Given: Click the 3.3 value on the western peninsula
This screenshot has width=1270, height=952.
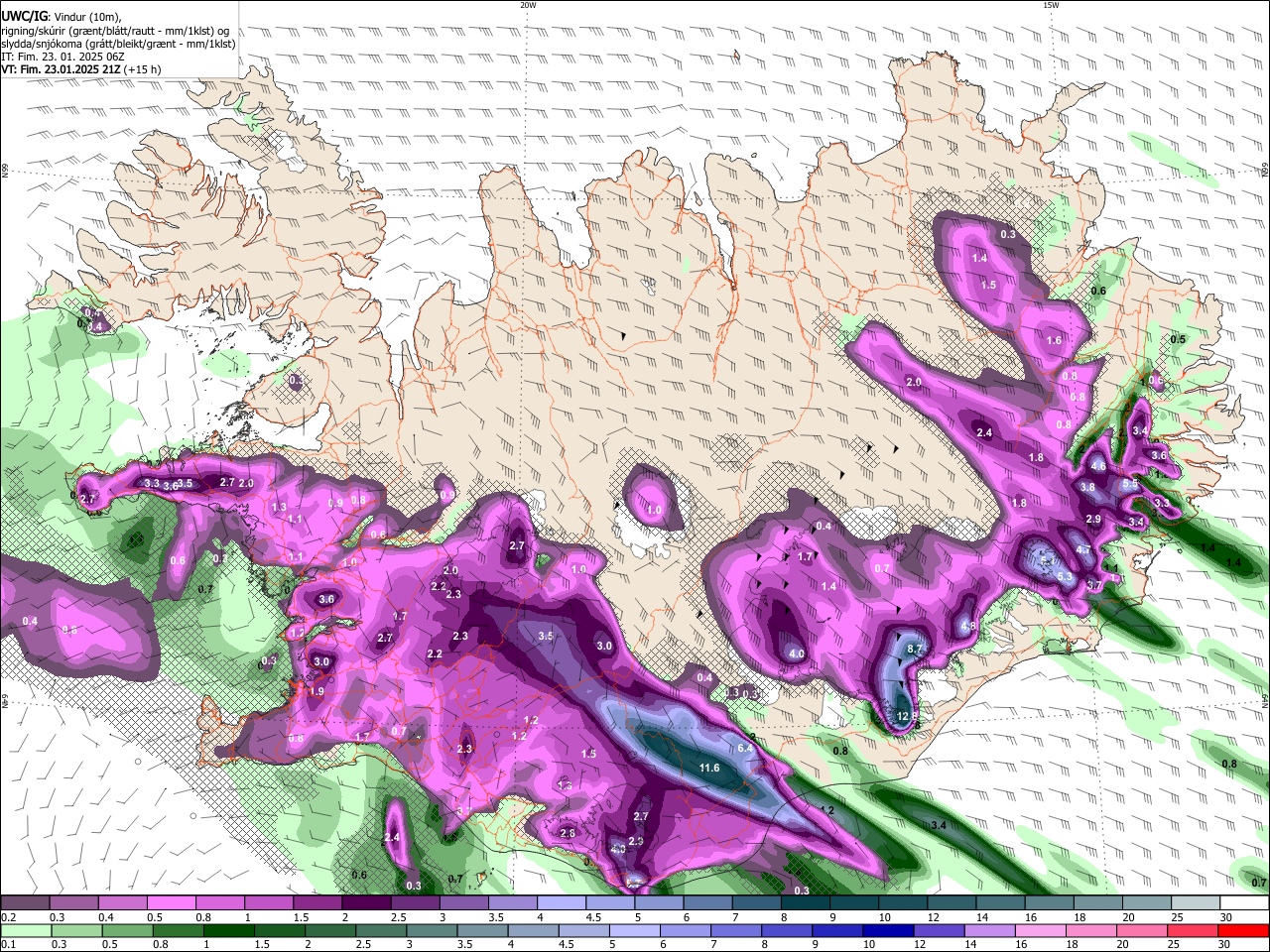Looking at the screenshot, I should [x=152, y=483].
